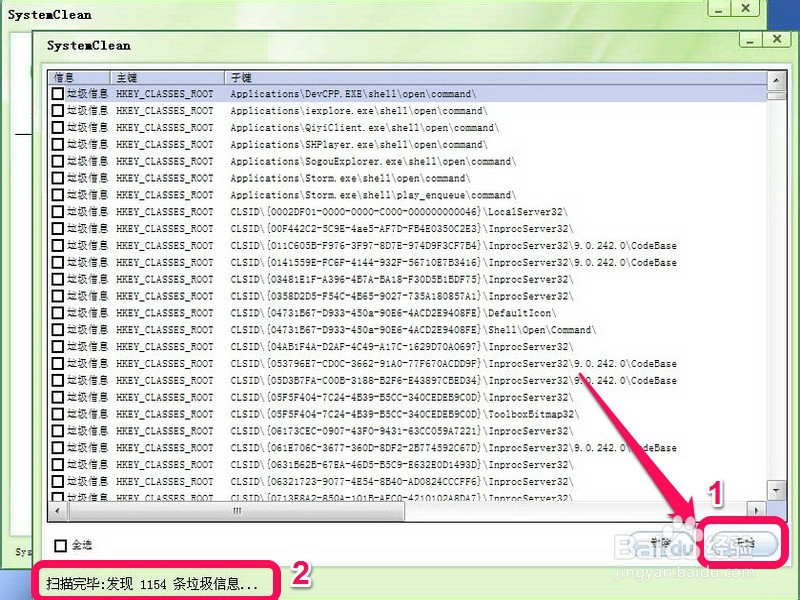Viewport: 800px width, 600px height.
Task: Click the horizontal scrollbar thumb
Action: [x=236, y=510]
